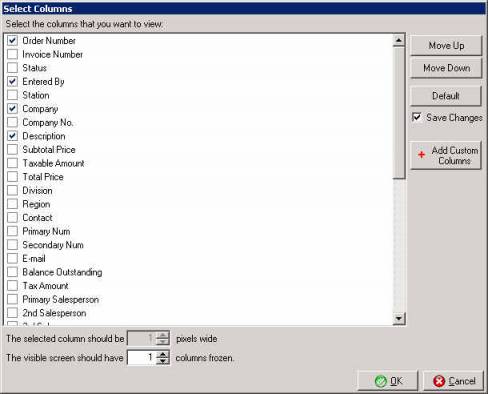
Task: Tick the Station checkbox
Action: point(12,95)
